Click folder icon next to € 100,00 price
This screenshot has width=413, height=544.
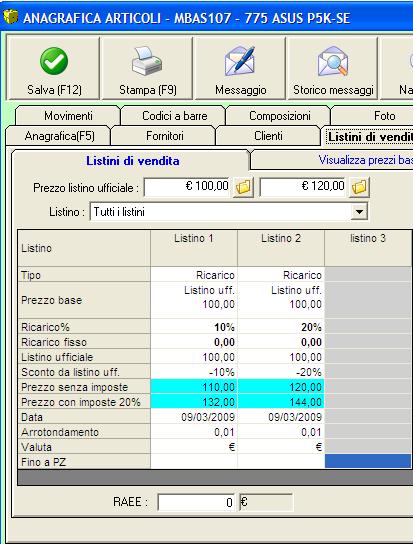click(243, 187)
